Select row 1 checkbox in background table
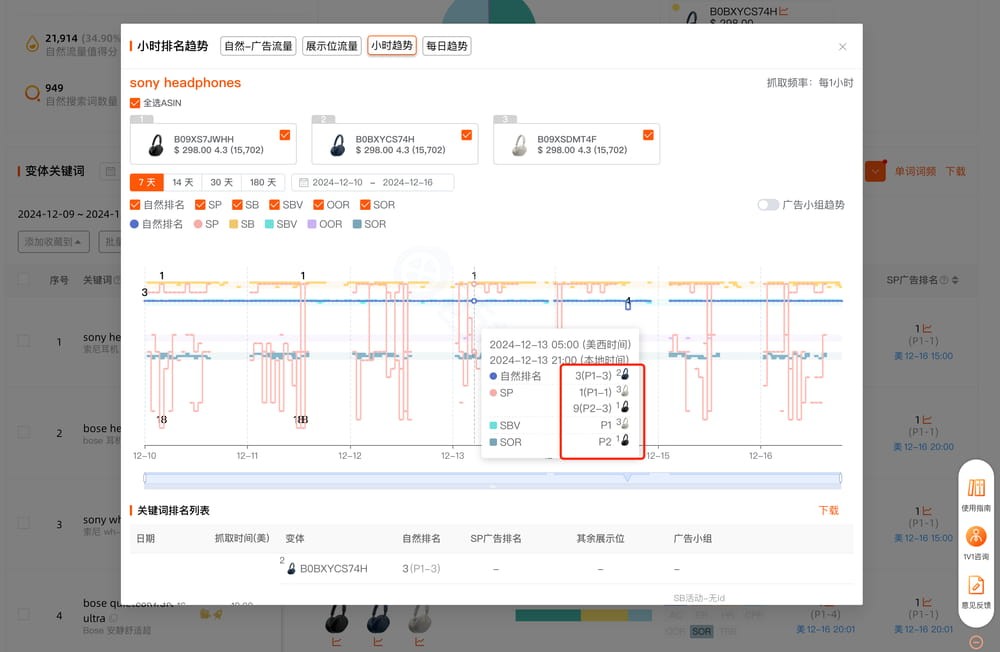Image resolution: width=1000 pixels, height=652 pixels. click(24, 341)
